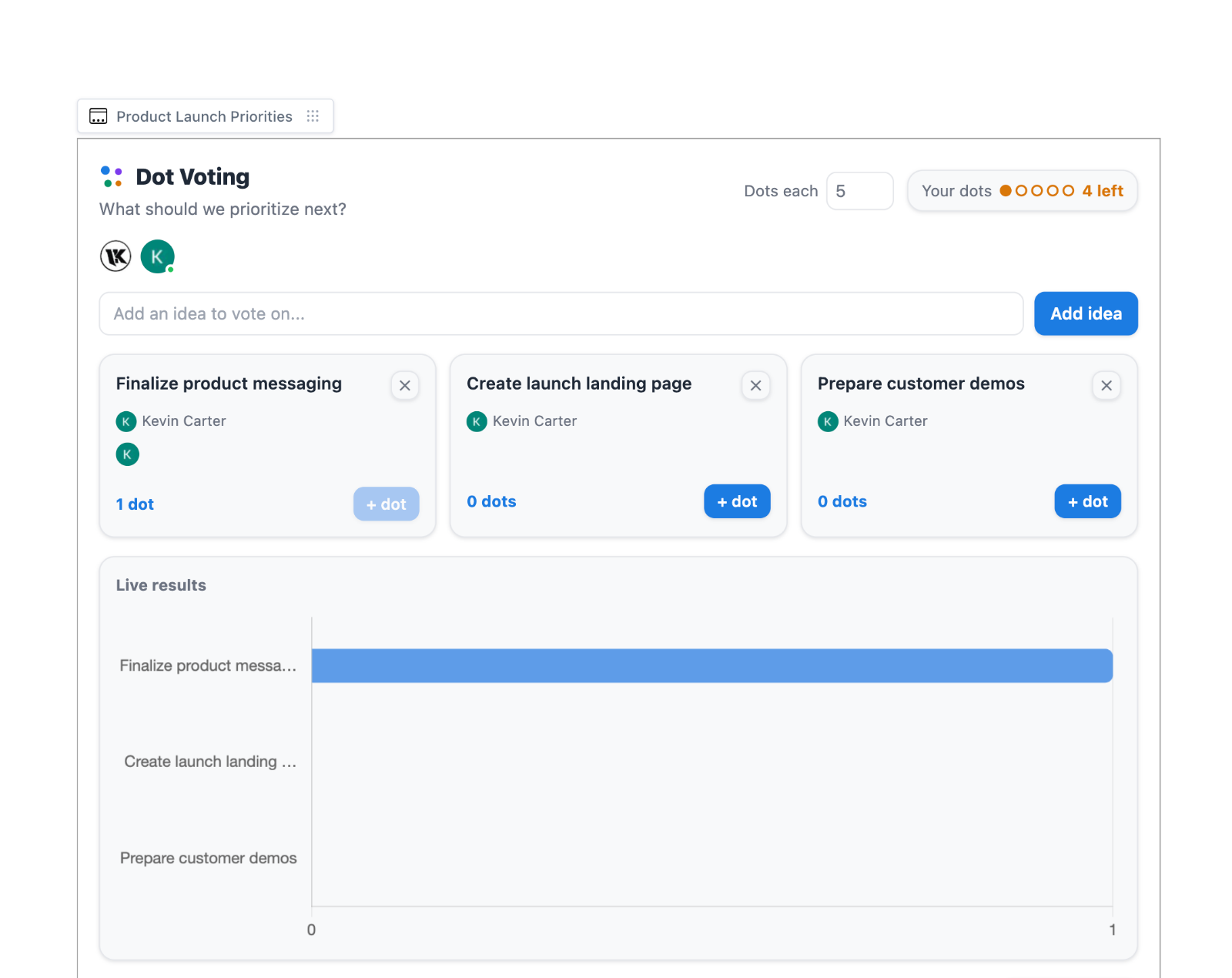Screen dimensions: 1232x978
Task: Click chart label Finalize product messa...
Action: [208, 665]
